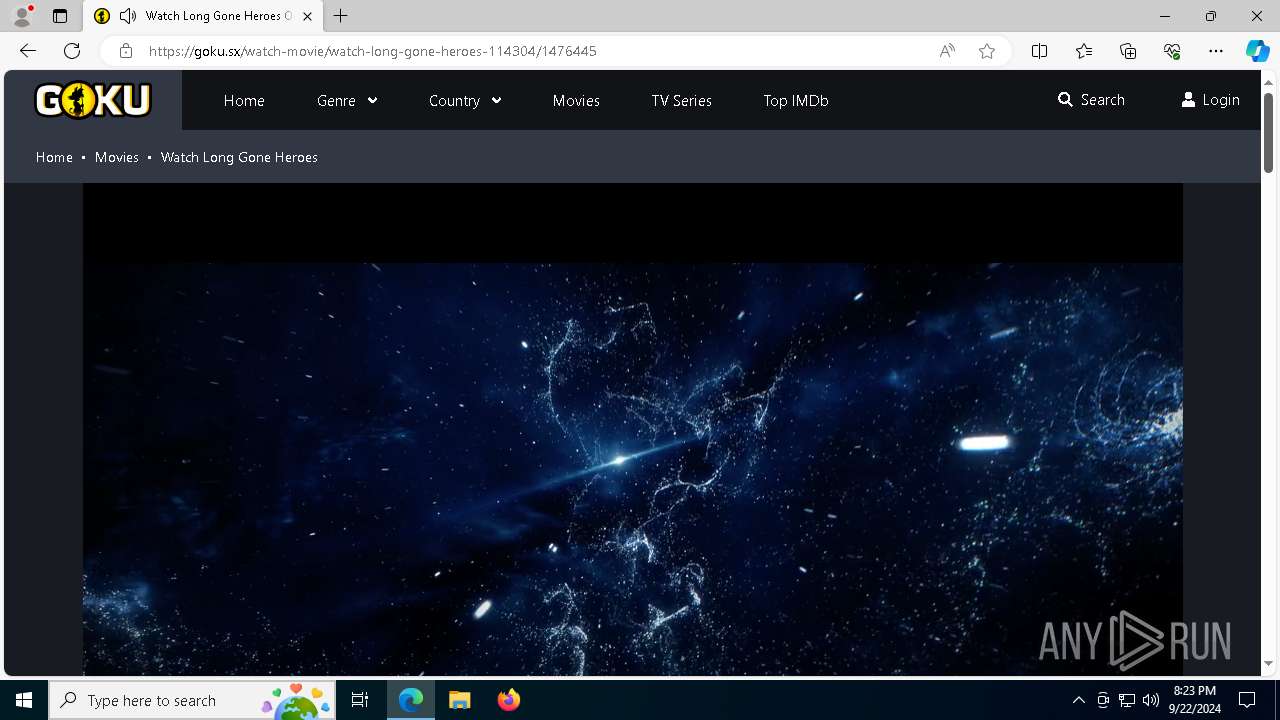Image resolution: width=1280 pixels, height=720 pixels.
Task: Click the Login button
Action: coord(1210,100)
